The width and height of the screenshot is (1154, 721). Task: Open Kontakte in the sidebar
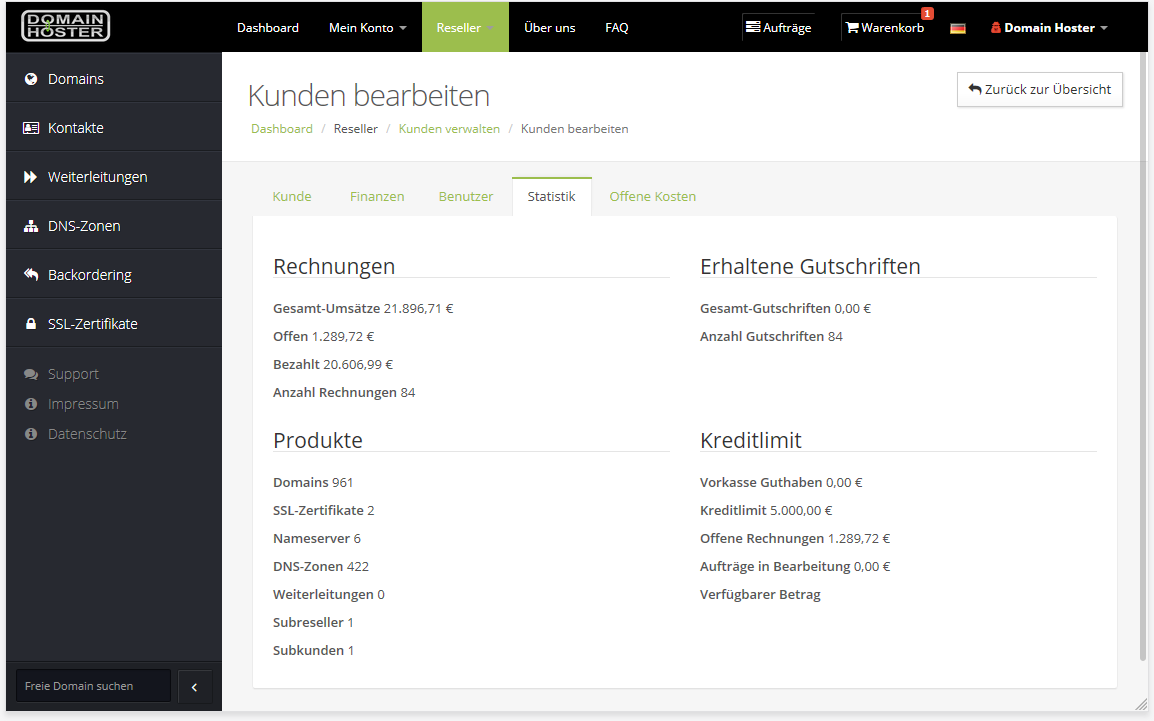click(114, 128)
